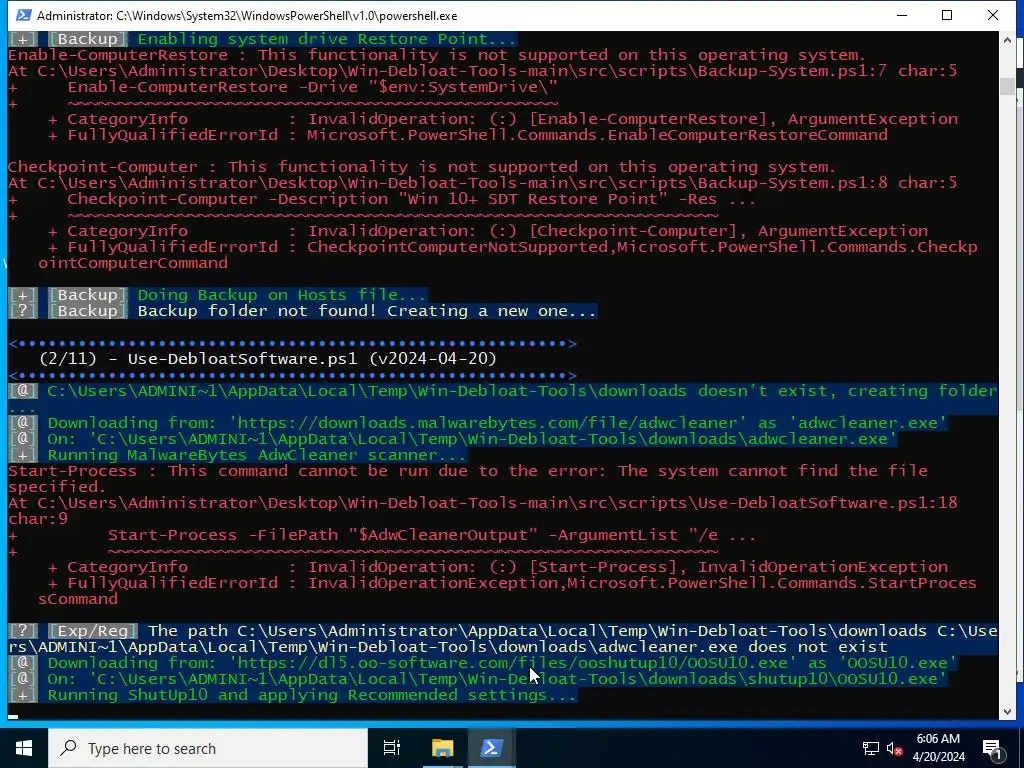Open Task View from taskbar
Image resolution: width=1024 pixels, height=768 pixels.
tap(392, 748)
